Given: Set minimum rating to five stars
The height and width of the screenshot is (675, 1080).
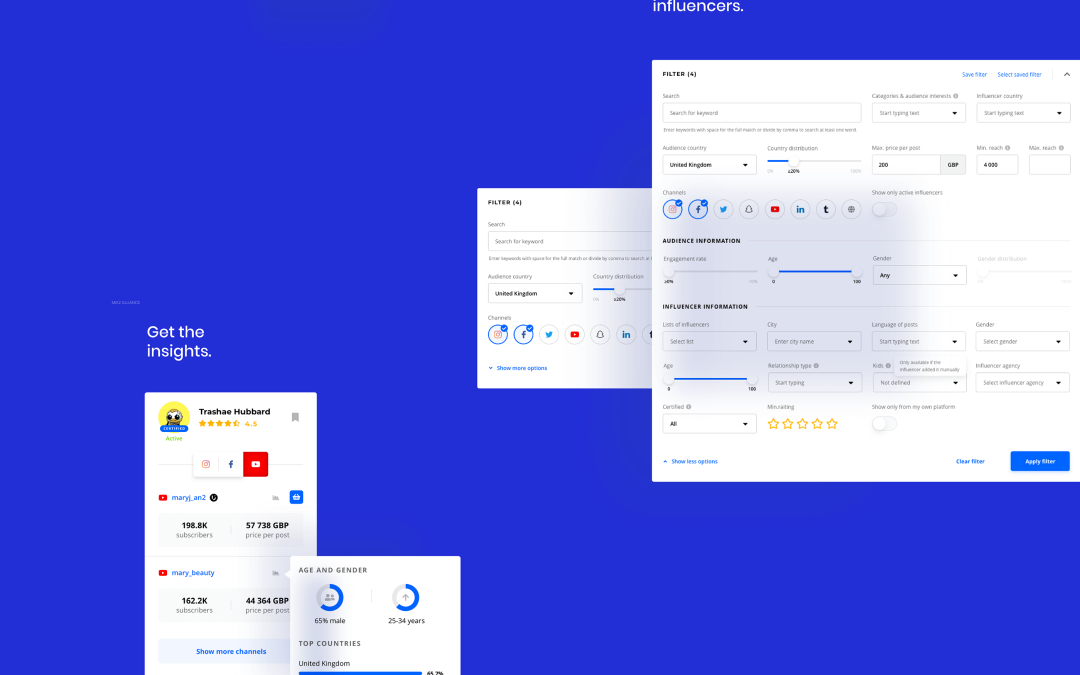Looking at the screenshot, I should 832,424.
